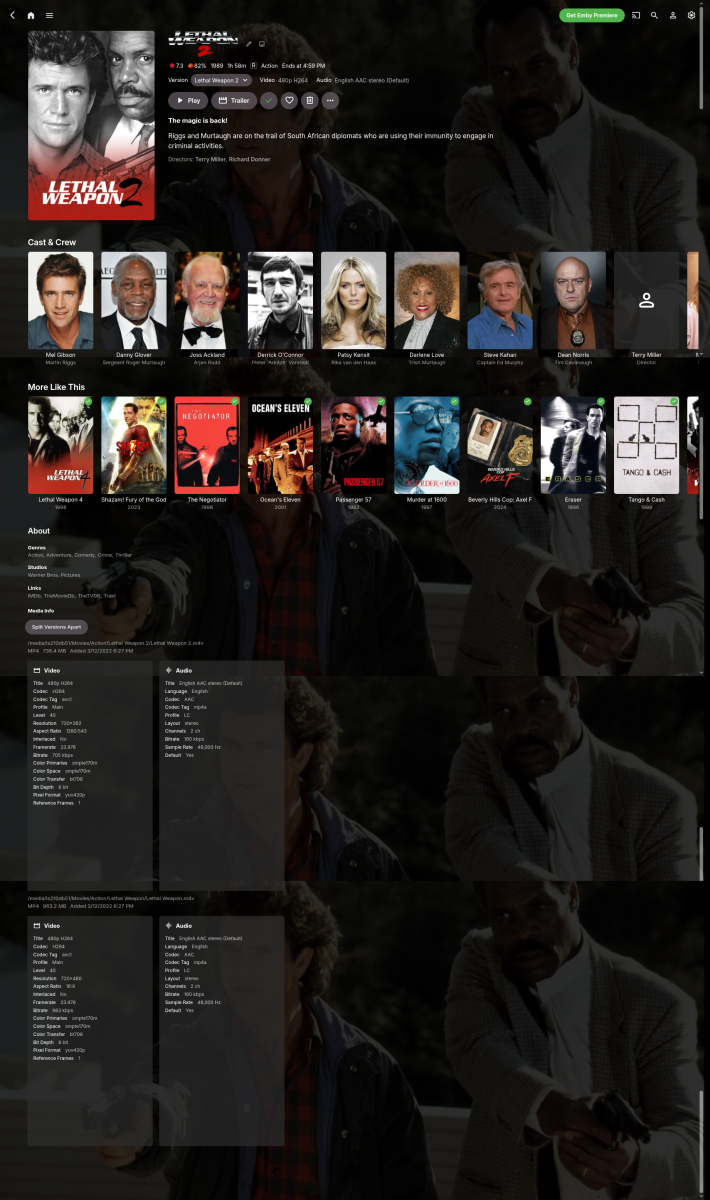The image size is (710, 1200).
Task: Open Mel Gibson cast card
Action: (x=61, y=300)
